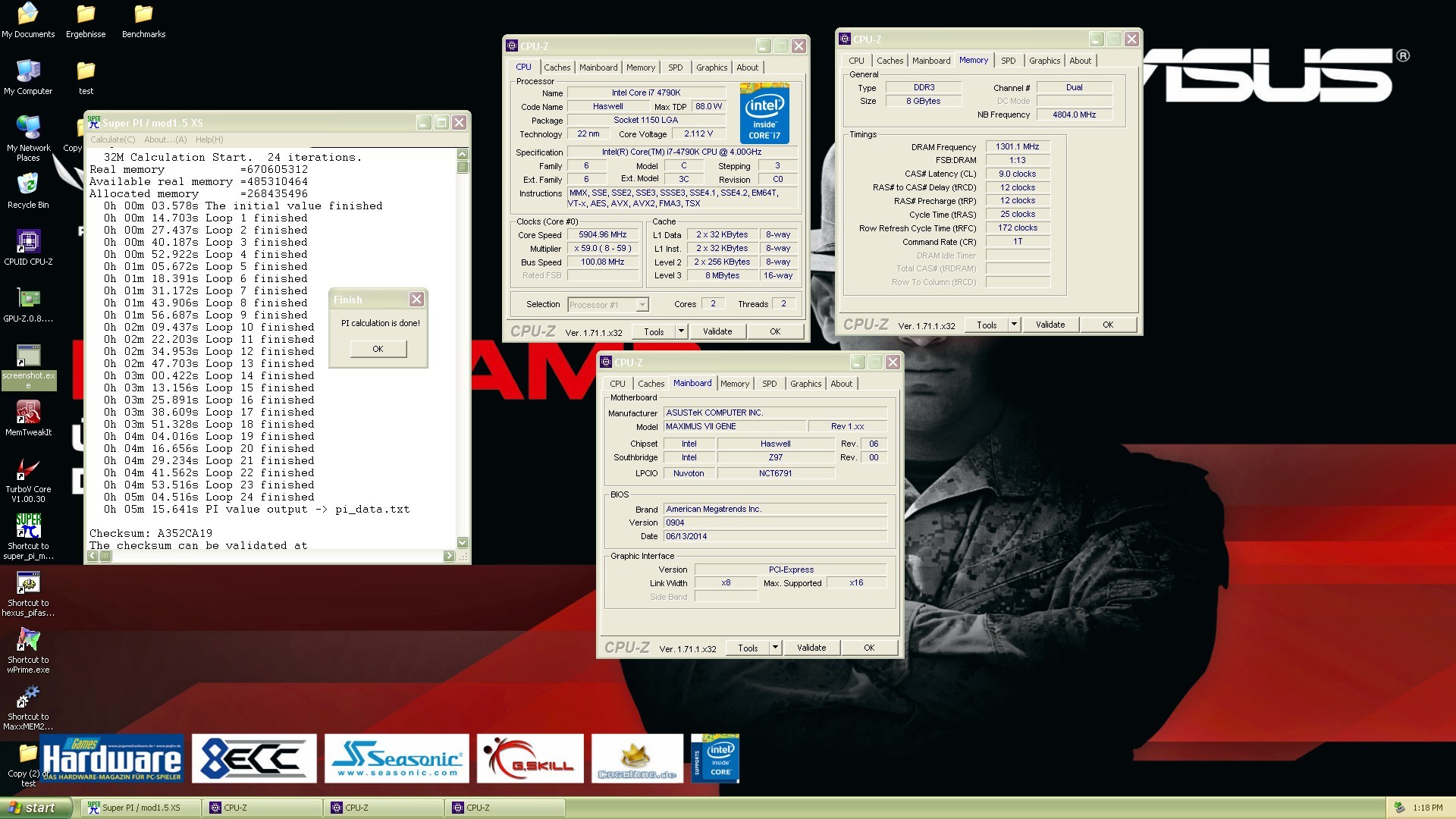This screenshot has width=1456, height=819.
Task: Open the Copy (2) of test folder
Action: click(x=28, y=765)
